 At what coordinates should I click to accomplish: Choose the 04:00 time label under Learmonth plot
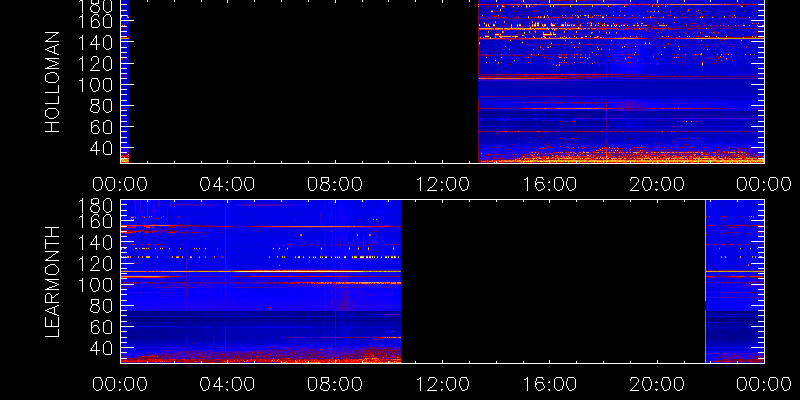[227, 384]
